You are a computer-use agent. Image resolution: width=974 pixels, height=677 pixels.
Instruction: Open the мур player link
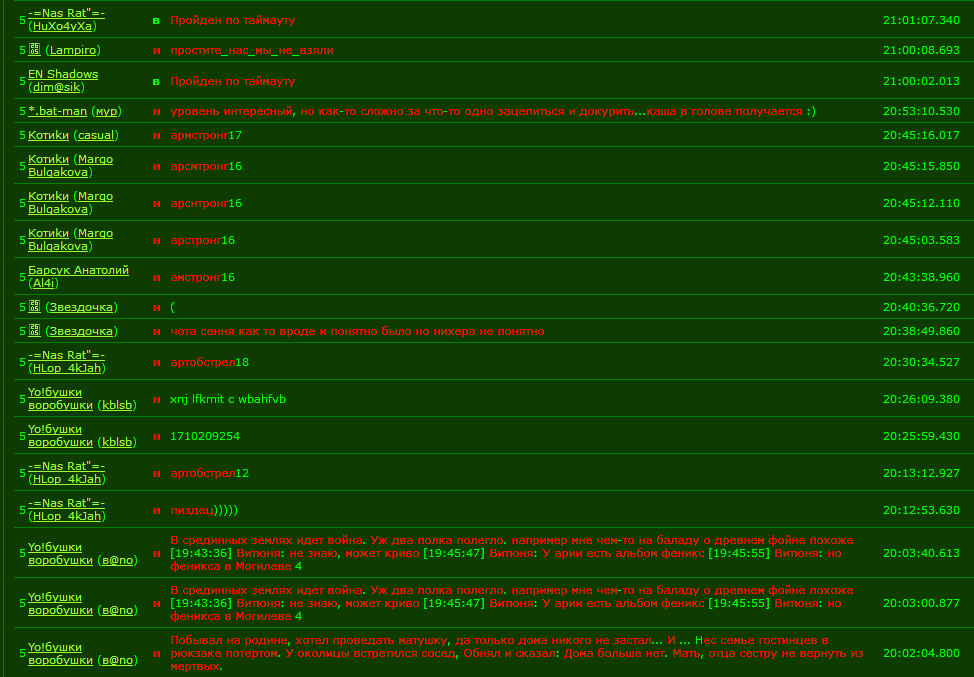(107, 111)
